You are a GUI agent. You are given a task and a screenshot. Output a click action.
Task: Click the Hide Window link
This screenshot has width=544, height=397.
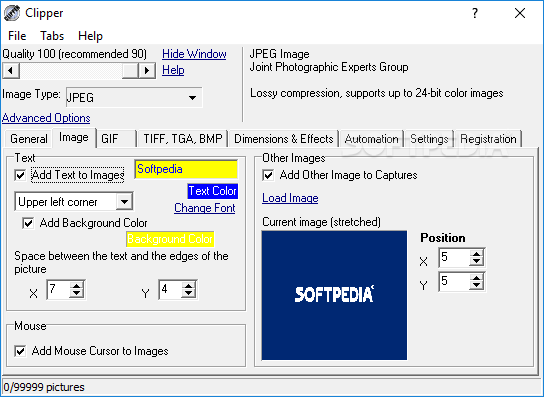pos(194,54)
